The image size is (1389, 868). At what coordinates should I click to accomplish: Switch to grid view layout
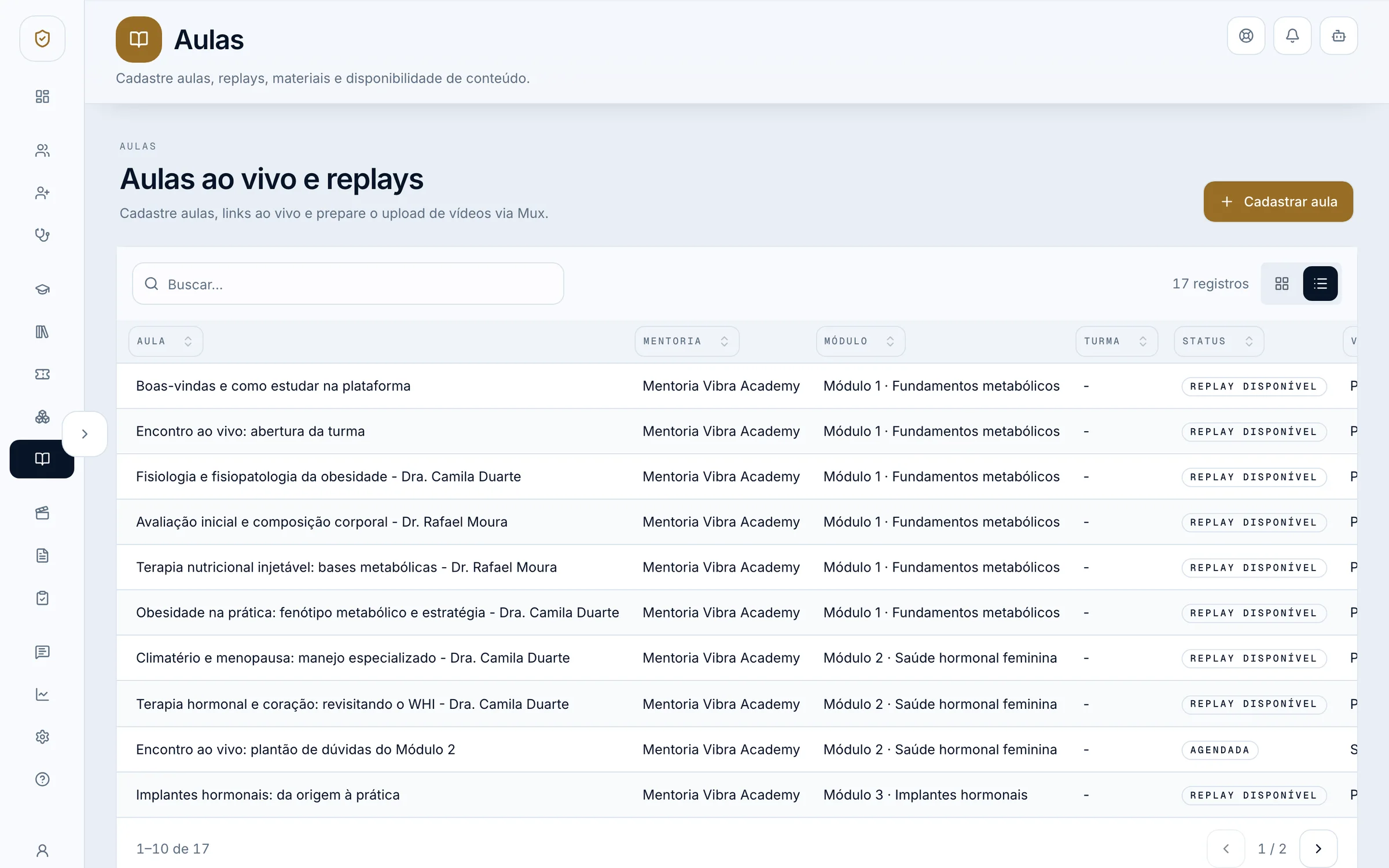pos(1282,284)
